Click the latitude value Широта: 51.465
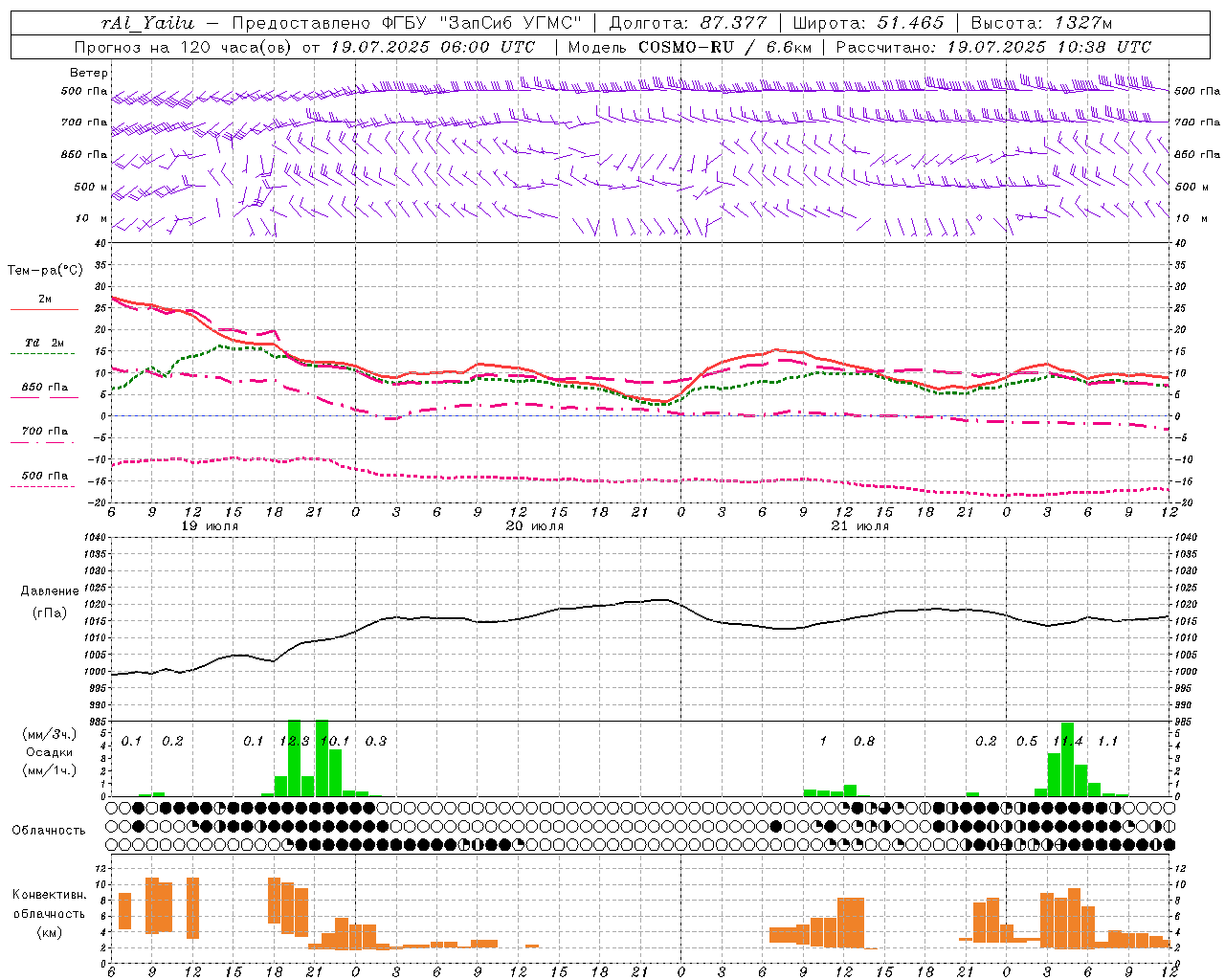 (x=869, y=23)
